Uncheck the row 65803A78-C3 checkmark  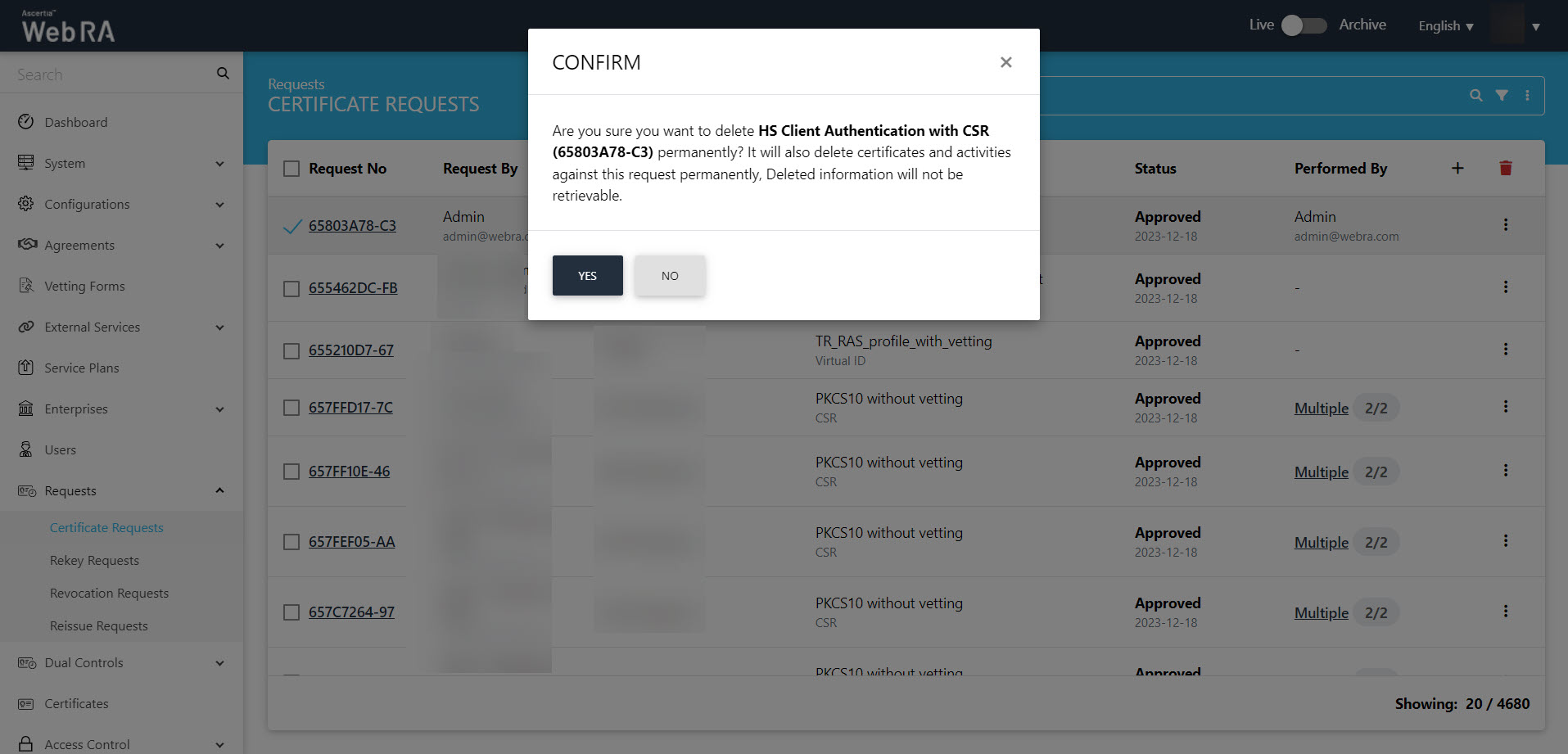click(x=292, y=226)
